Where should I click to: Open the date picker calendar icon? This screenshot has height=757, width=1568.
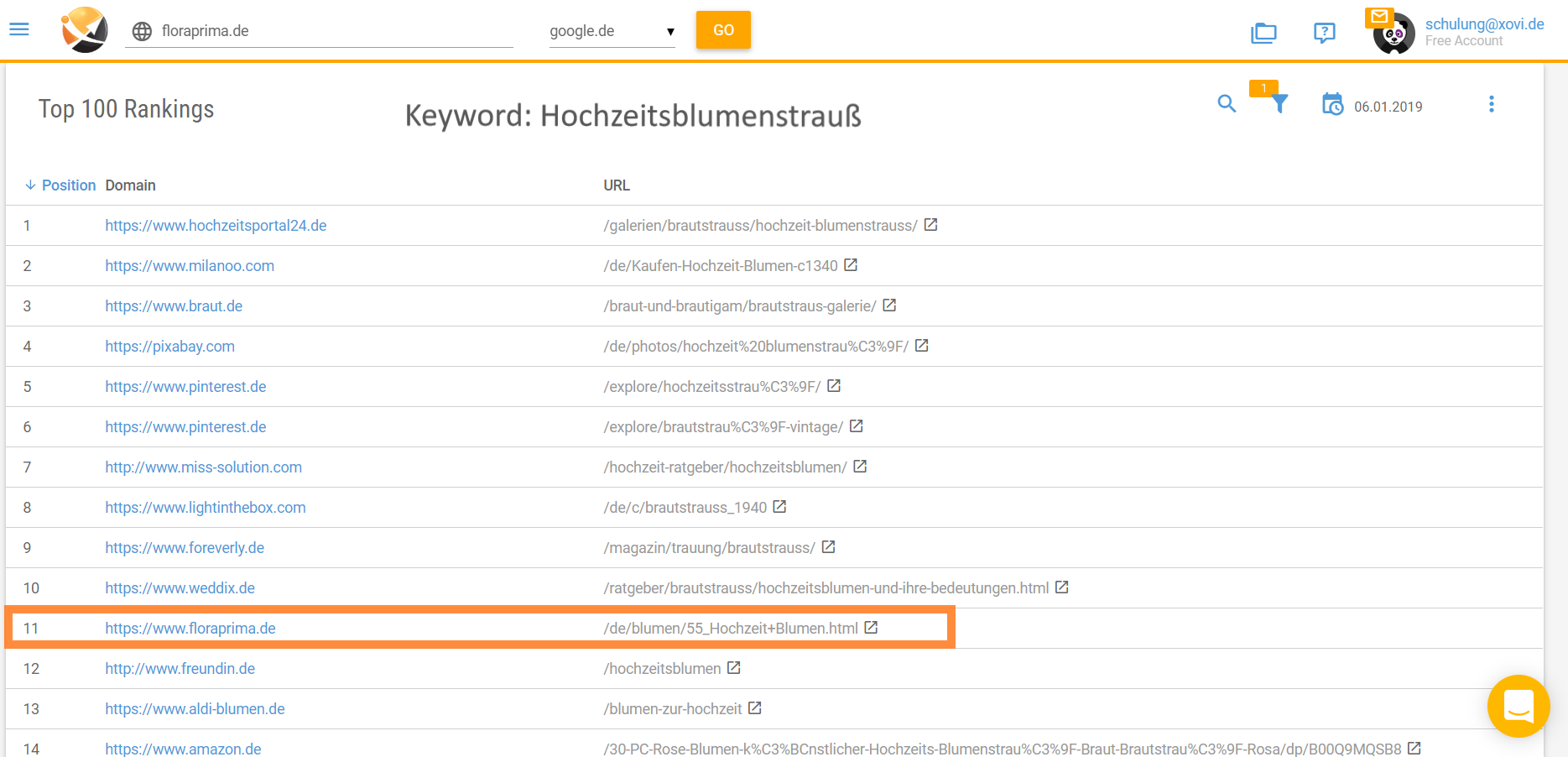(x=1332, y=104)
